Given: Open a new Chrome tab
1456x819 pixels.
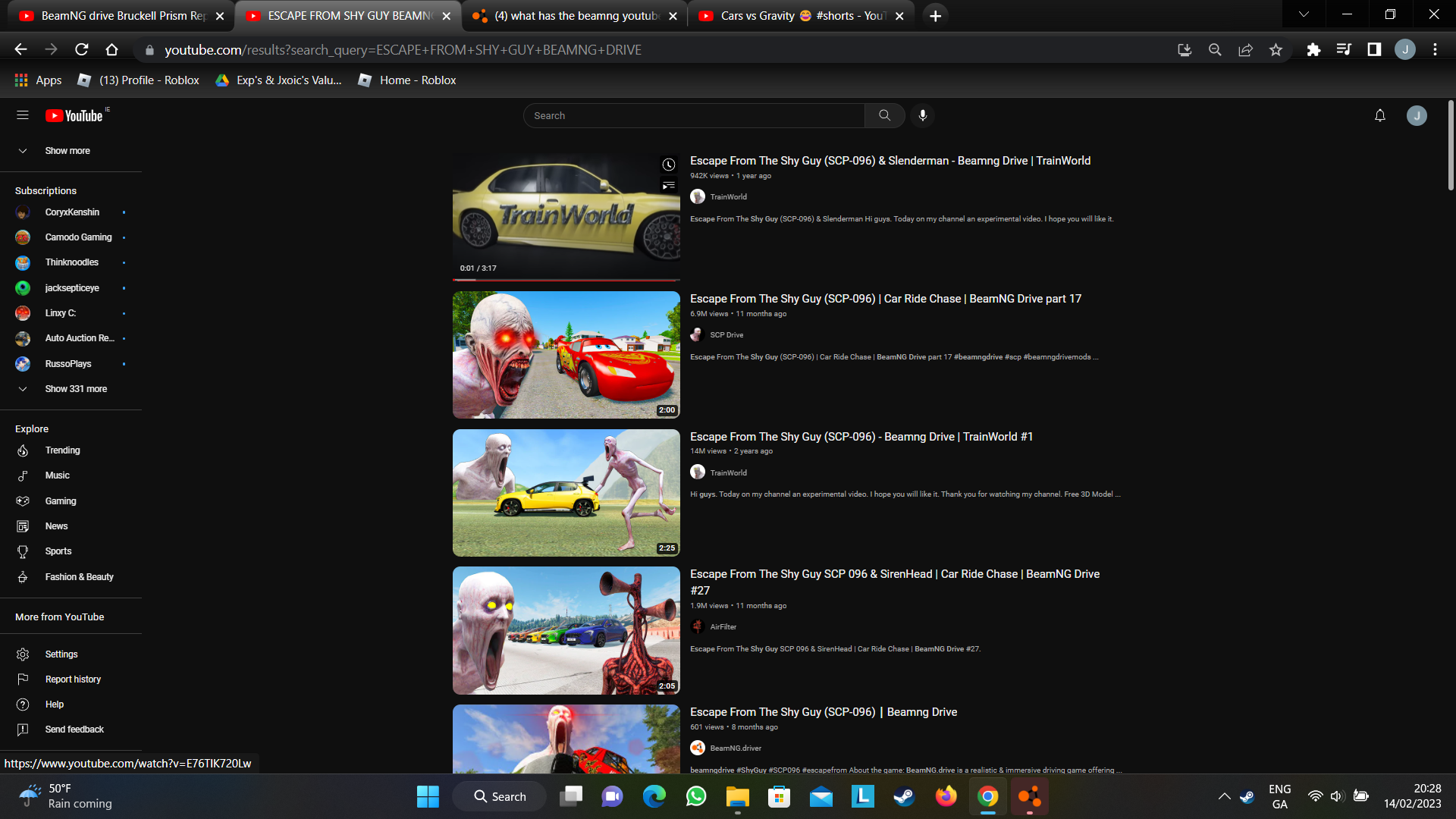Looking at the screenshot, I should point(935,16).
